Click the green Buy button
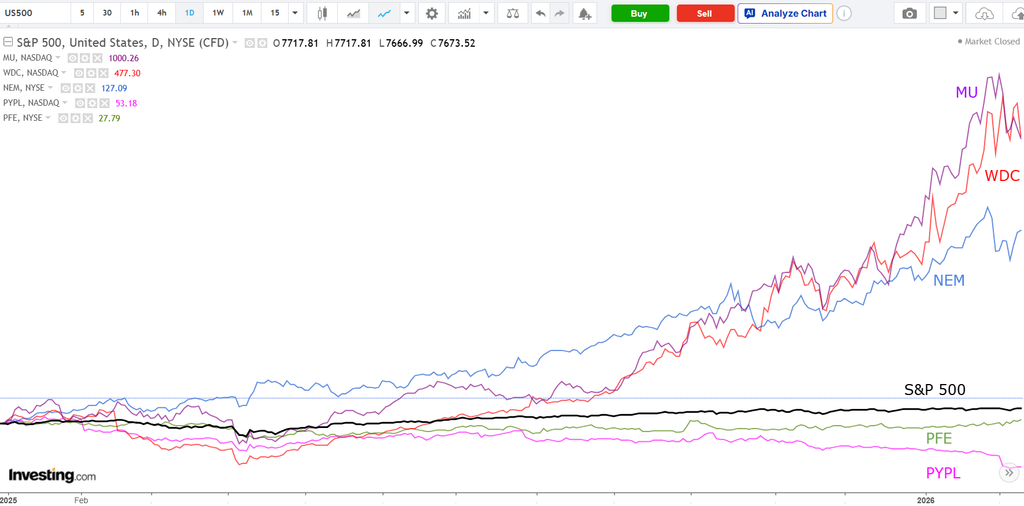 click(640, 13)
